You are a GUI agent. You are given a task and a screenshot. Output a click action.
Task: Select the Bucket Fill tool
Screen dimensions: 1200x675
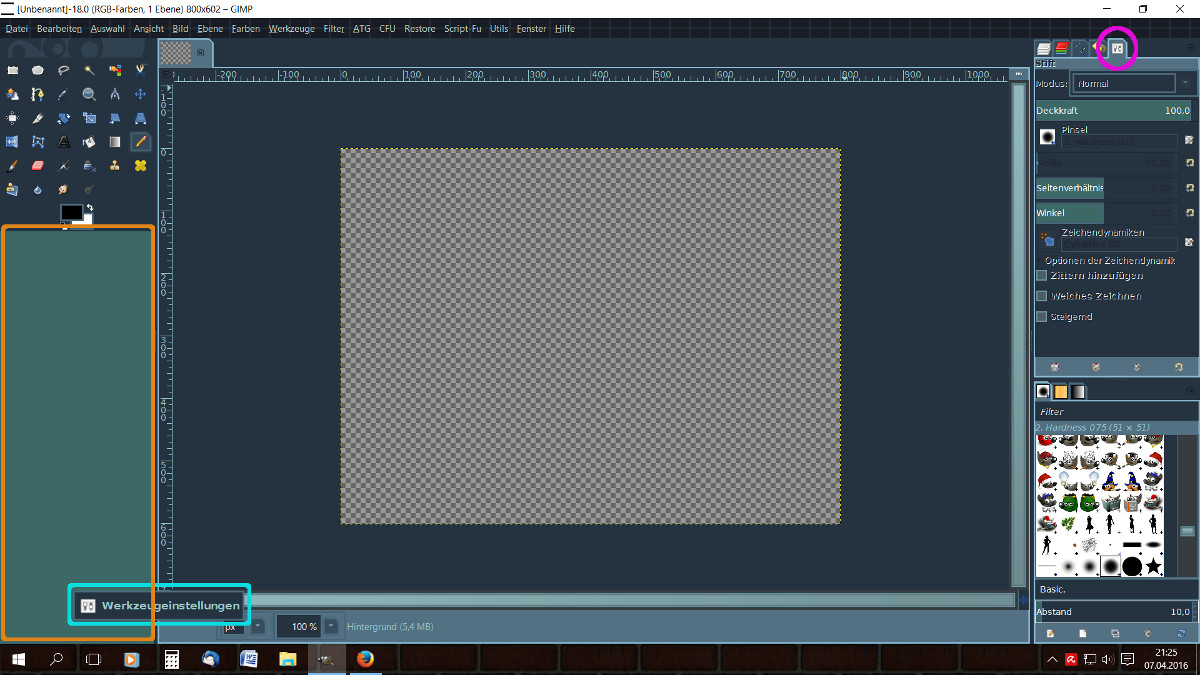tap(89, 142)
